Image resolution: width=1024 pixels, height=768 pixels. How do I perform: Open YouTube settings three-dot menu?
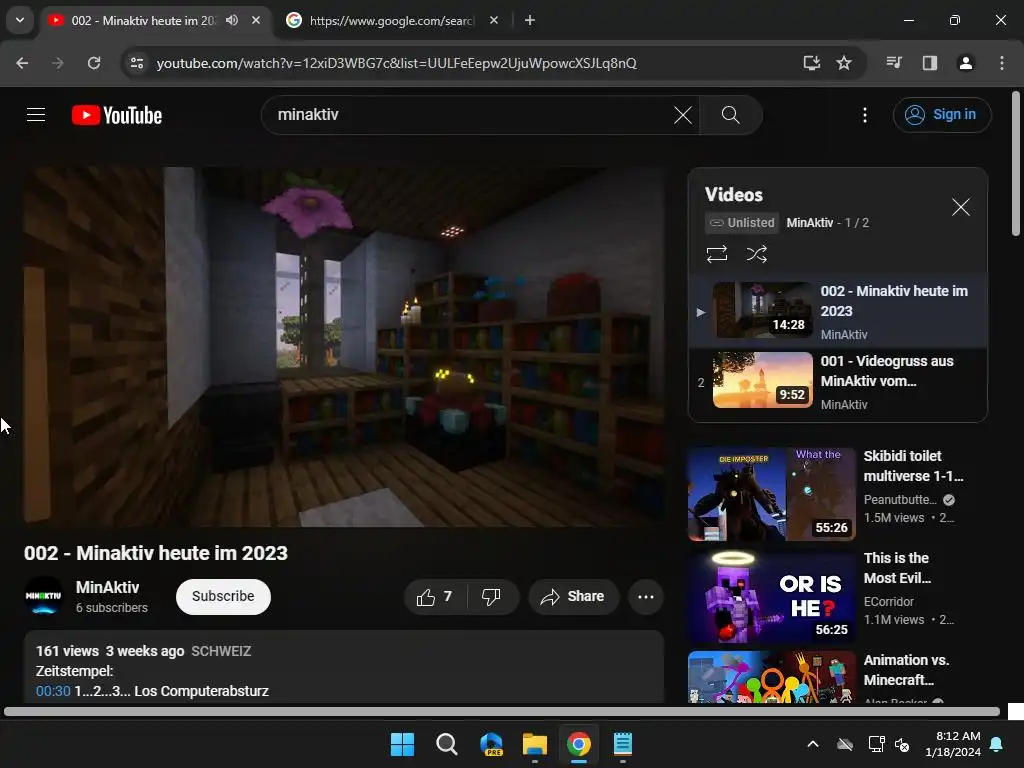point(865,115)
